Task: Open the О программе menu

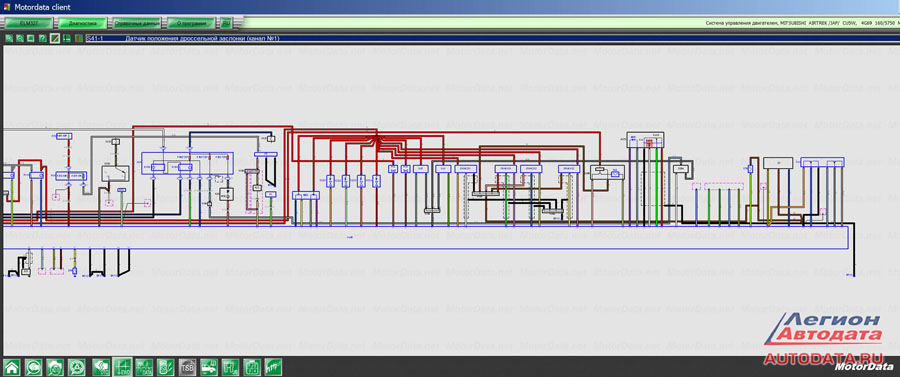Action: coord(191,23)
